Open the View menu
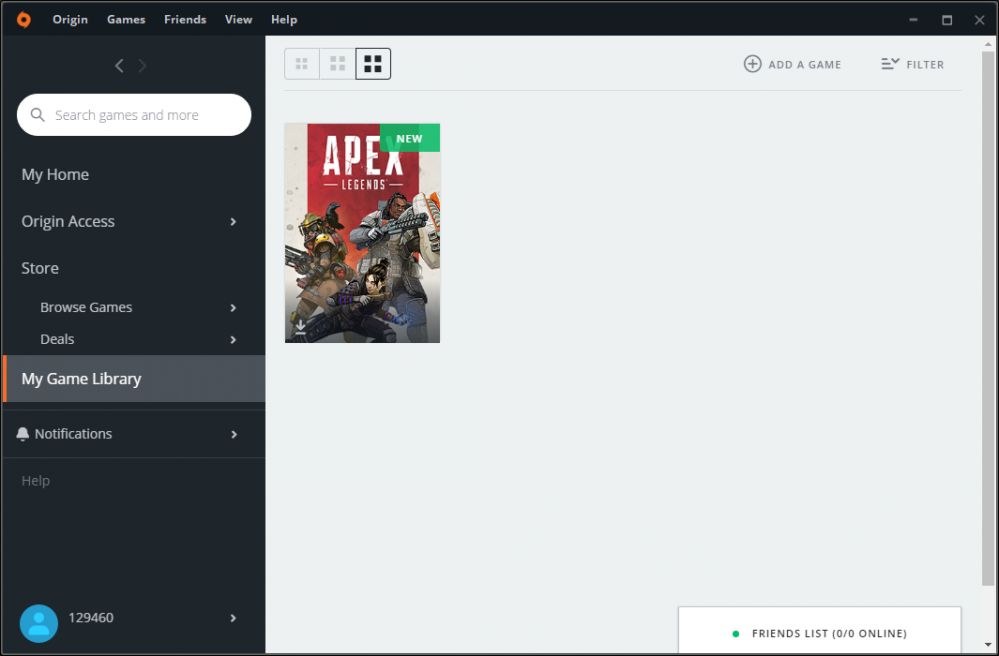The height and width of the screenshot is (656, 999). (238, 20)
